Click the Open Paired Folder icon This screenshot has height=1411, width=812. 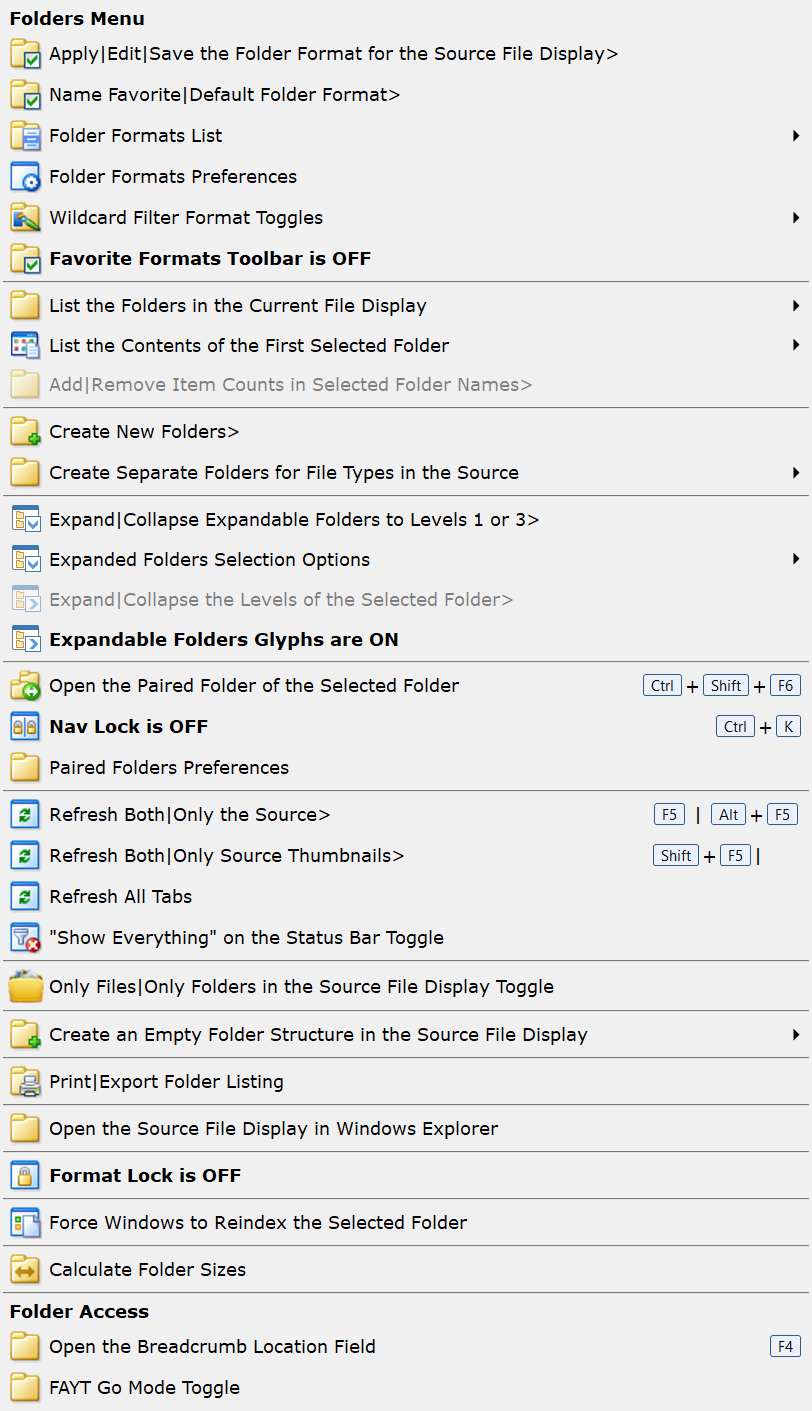pyautogui.click(x=24, y=686)
